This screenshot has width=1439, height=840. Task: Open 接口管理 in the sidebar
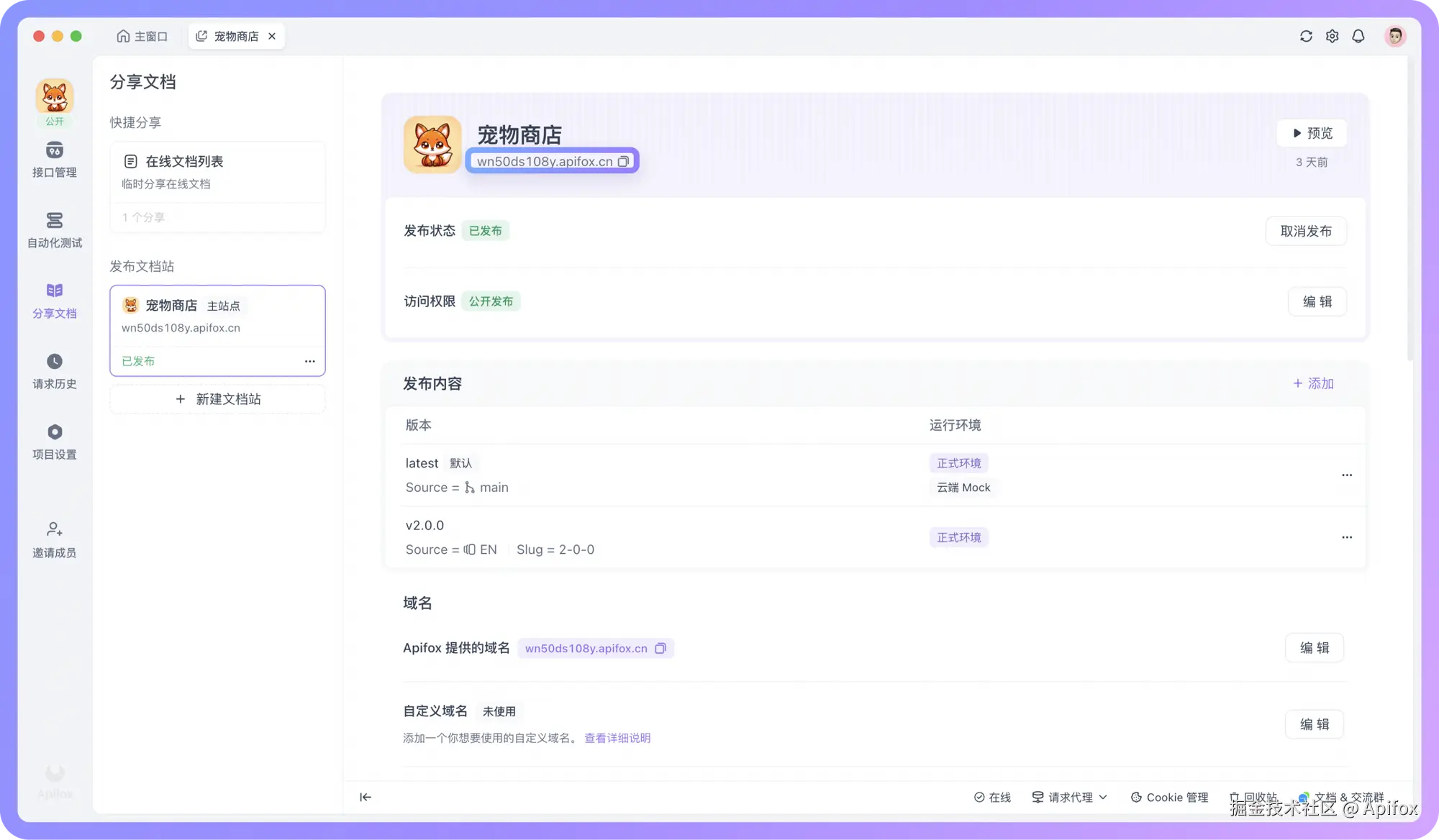coord(55,159)
